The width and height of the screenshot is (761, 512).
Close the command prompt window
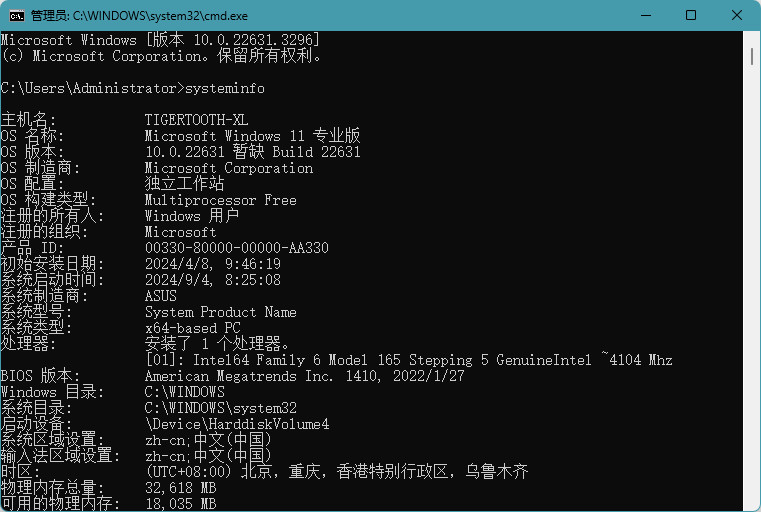[737, 16]
